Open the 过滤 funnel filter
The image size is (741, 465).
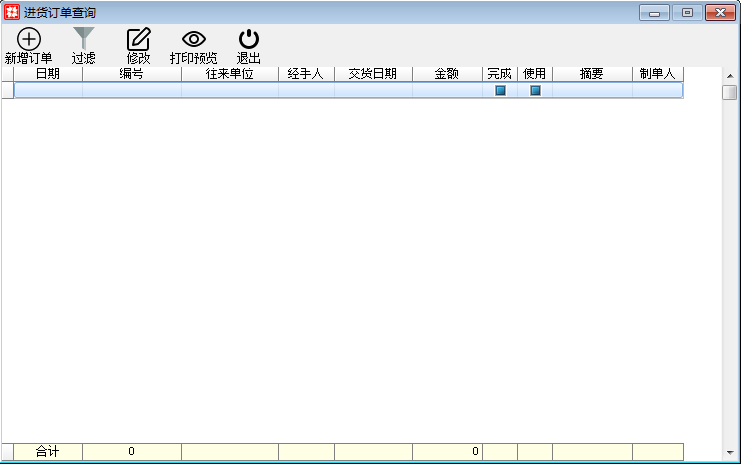84,40
